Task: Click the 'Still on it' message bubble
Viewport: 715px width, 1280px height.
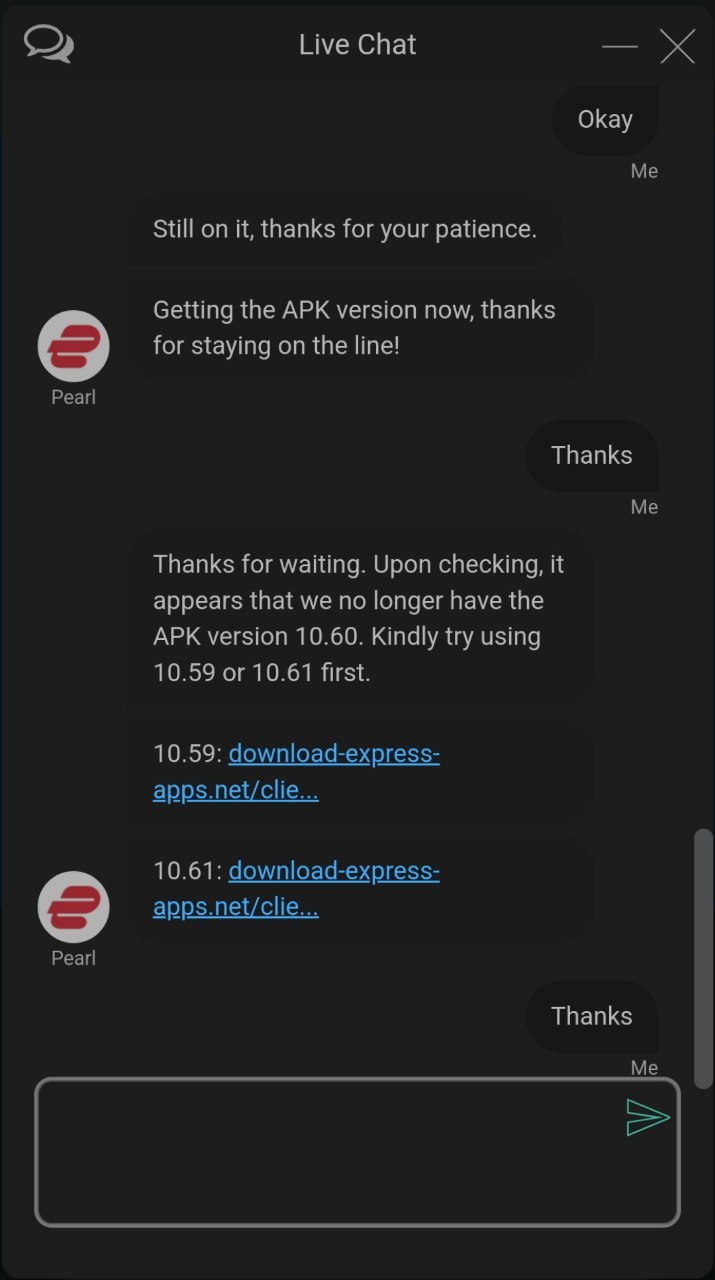Action: pyautogui.click(x=344, y=229)
